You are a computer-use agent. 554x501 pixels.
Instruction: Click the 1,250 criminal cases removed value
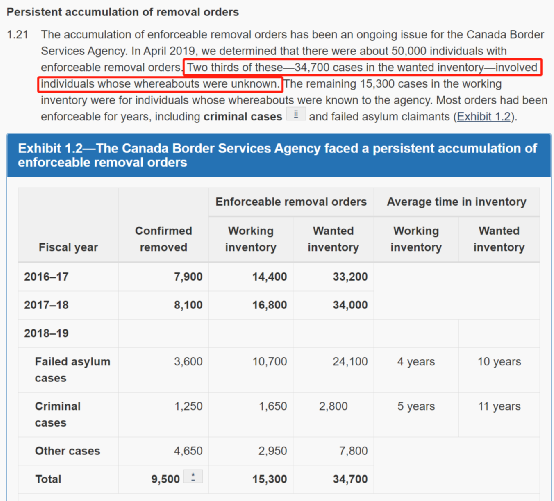point(188,406)
